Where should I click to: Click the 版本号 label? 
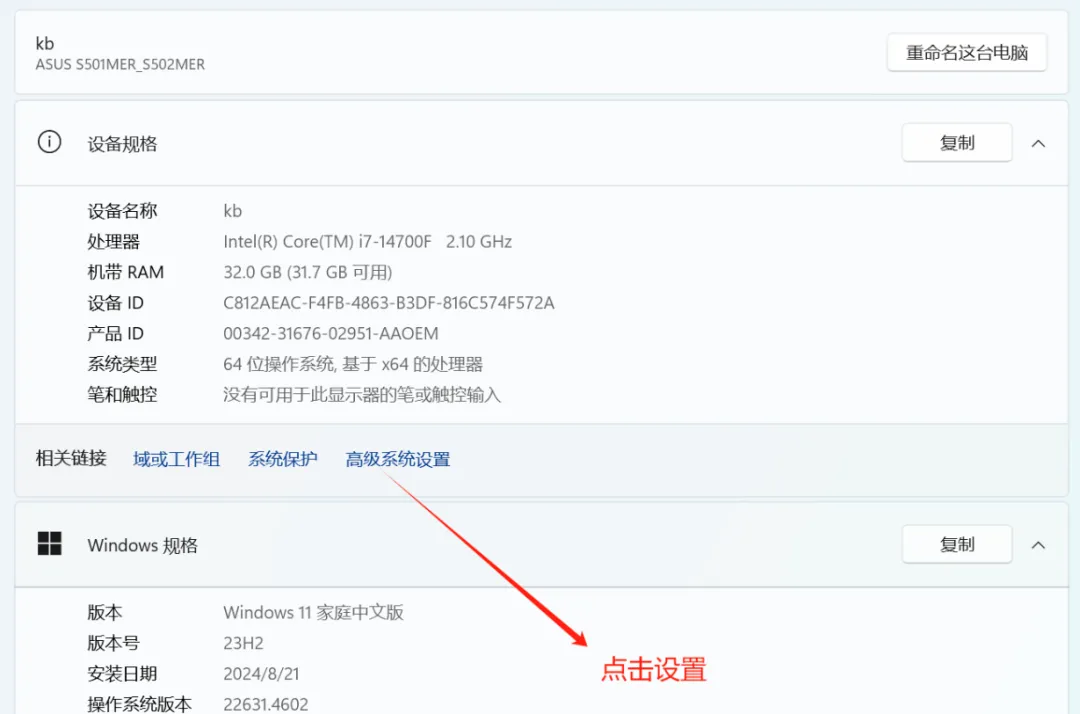114,643
